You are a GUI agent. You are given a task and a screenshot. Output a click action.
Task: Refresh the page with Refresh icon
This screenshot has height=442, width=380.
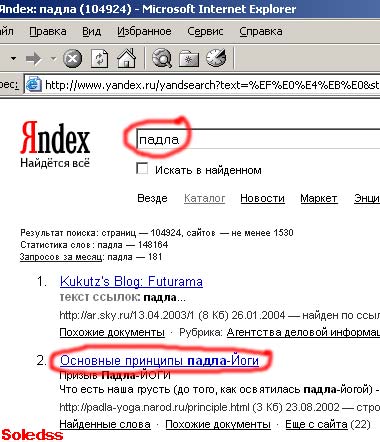100,59
